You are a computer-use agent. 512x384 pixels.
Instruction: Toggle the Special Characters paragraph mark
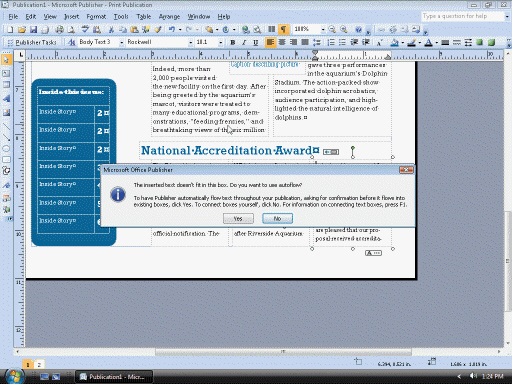tap(283, 30)
